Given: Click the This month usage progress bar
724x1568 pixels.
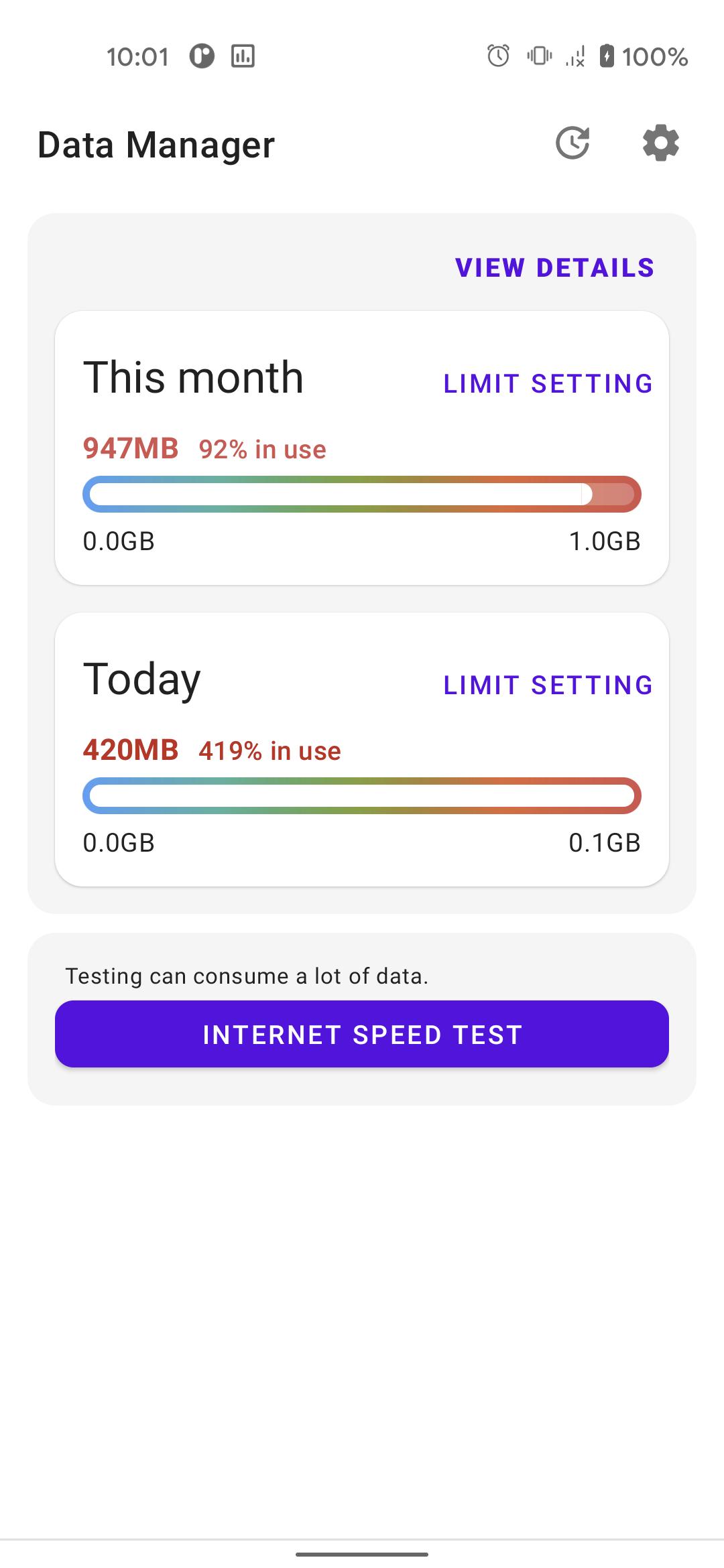Looking at the screenshot, I should click(x=362, y=494).
